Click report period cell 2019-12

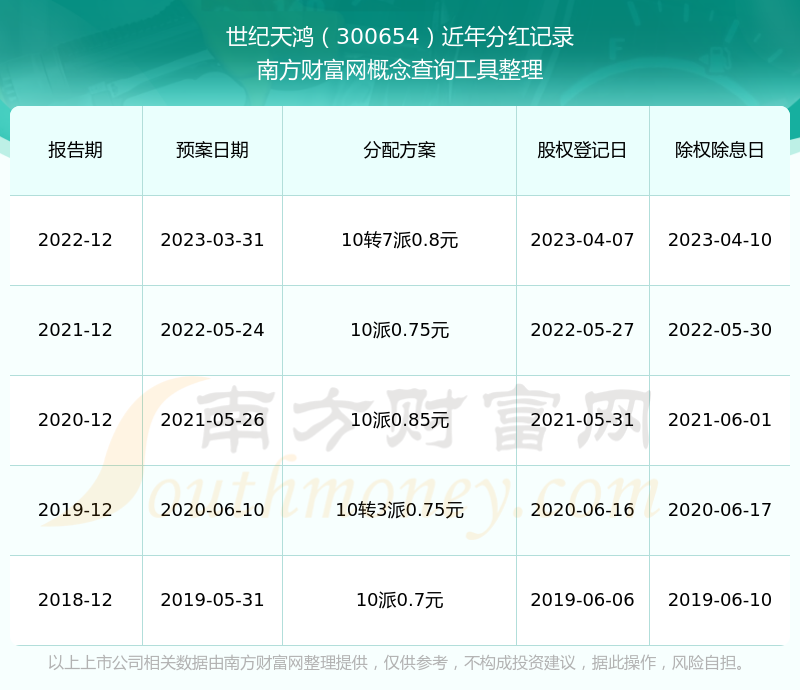76,510
